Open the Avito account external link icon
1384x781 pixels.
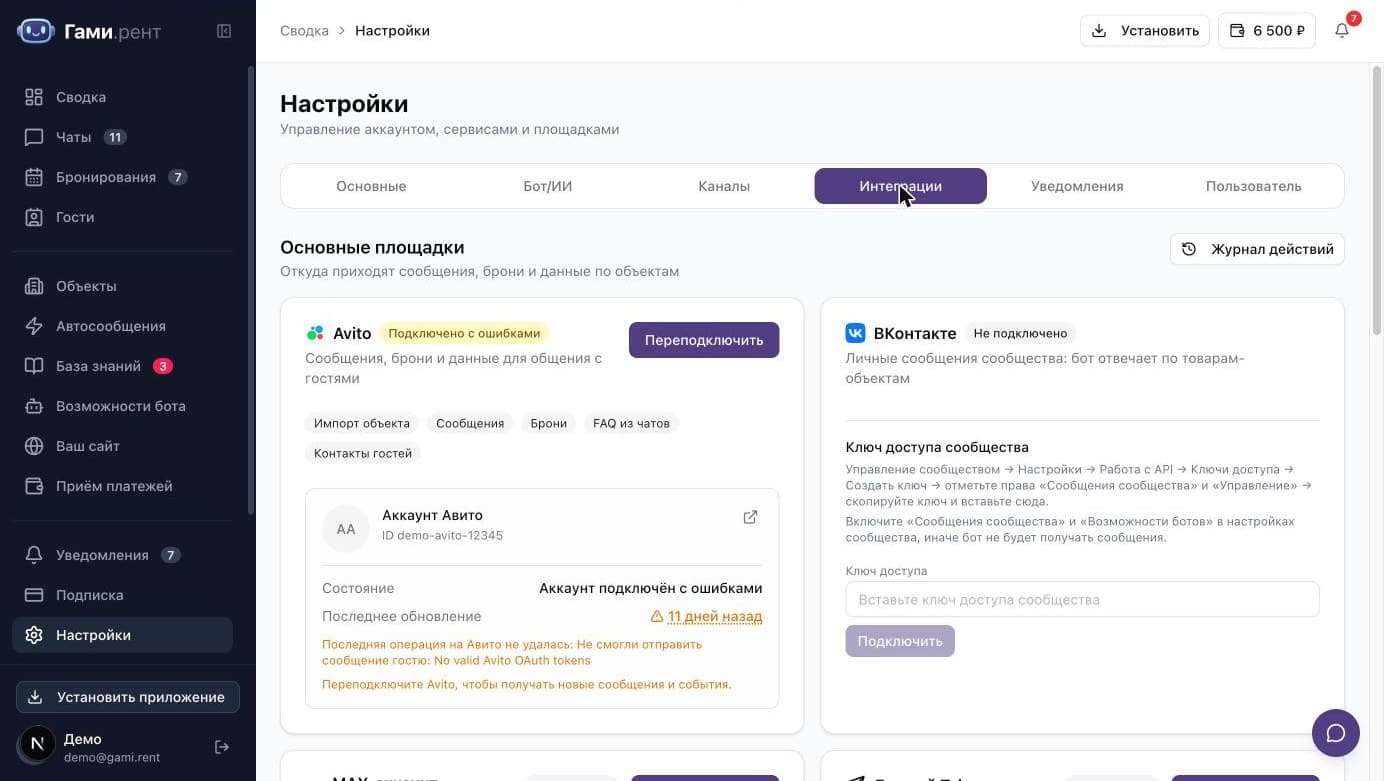(750, 517)
